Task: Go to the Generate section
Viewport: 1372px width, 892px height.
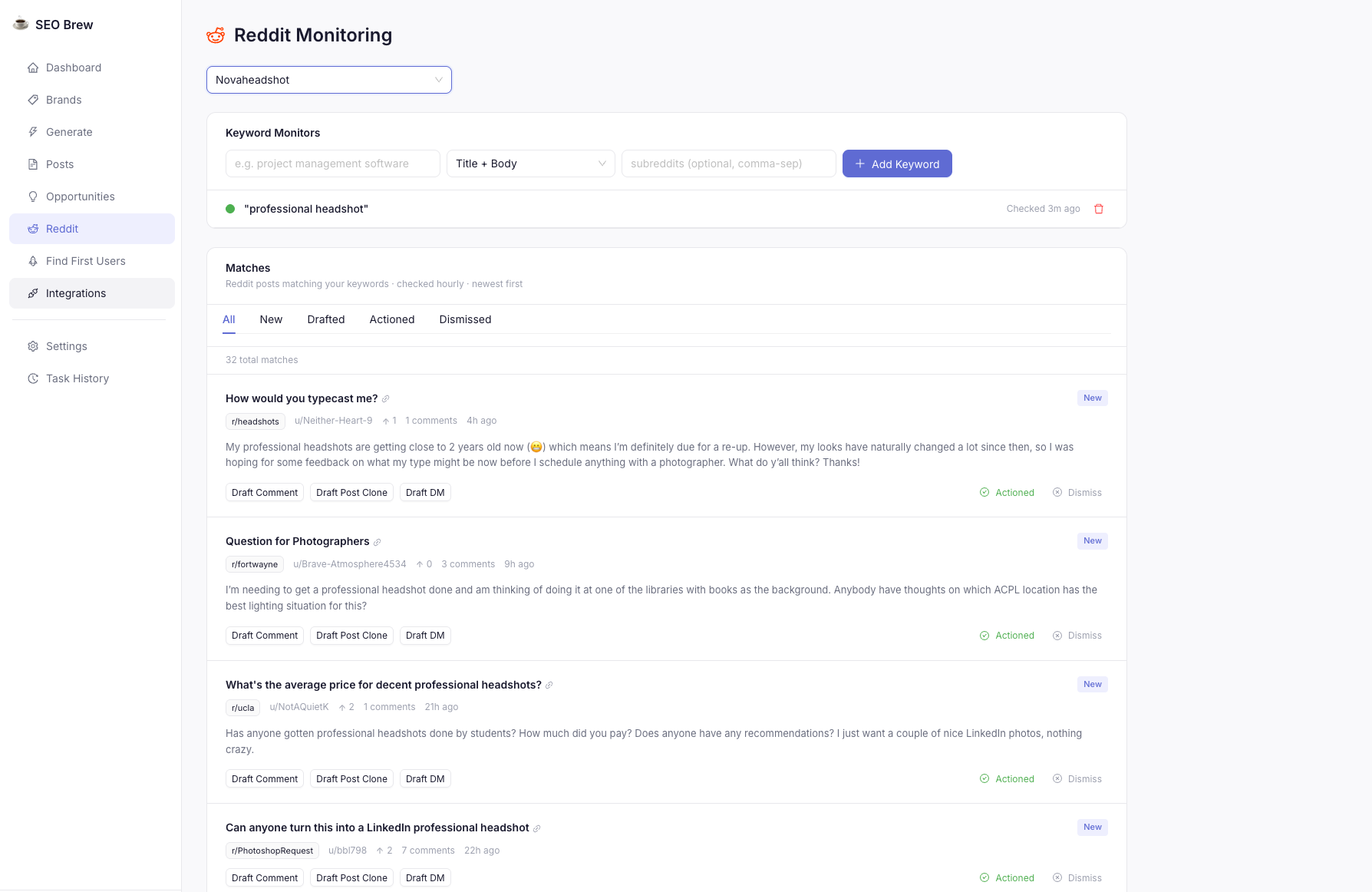Action: tap(92, 132)
